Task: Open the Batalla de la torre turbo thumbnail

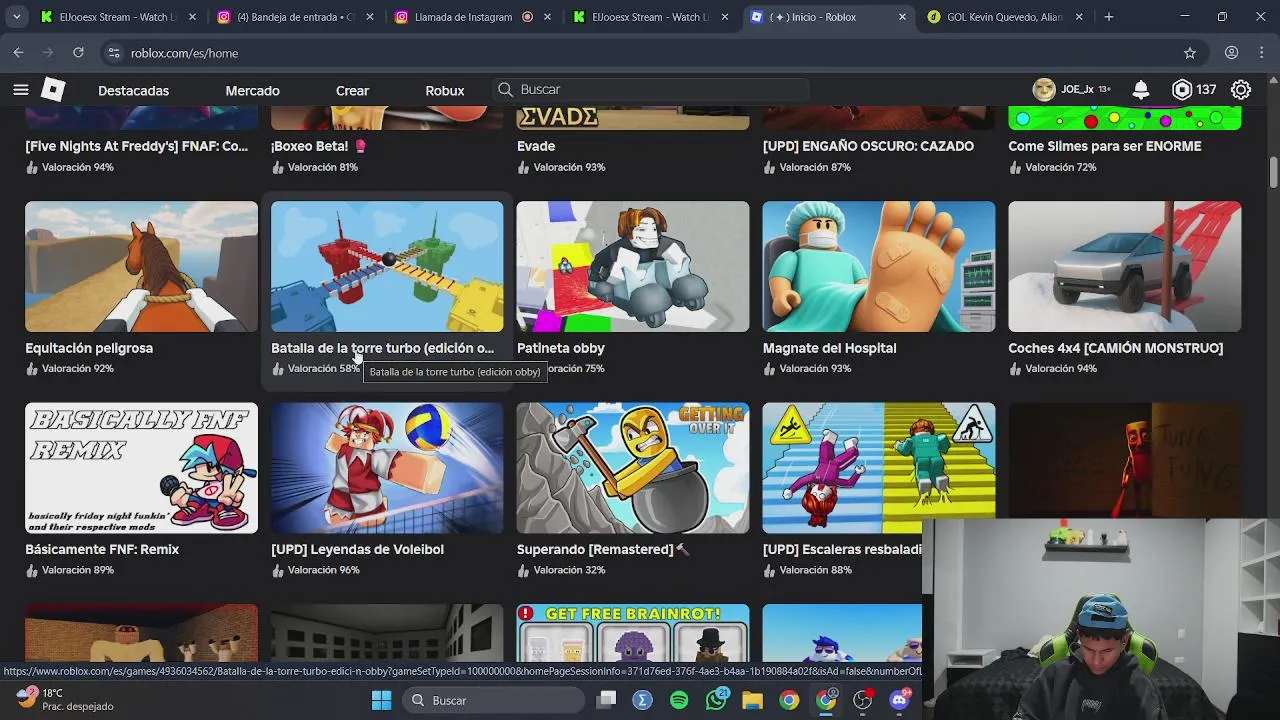Action: [387, 266]
